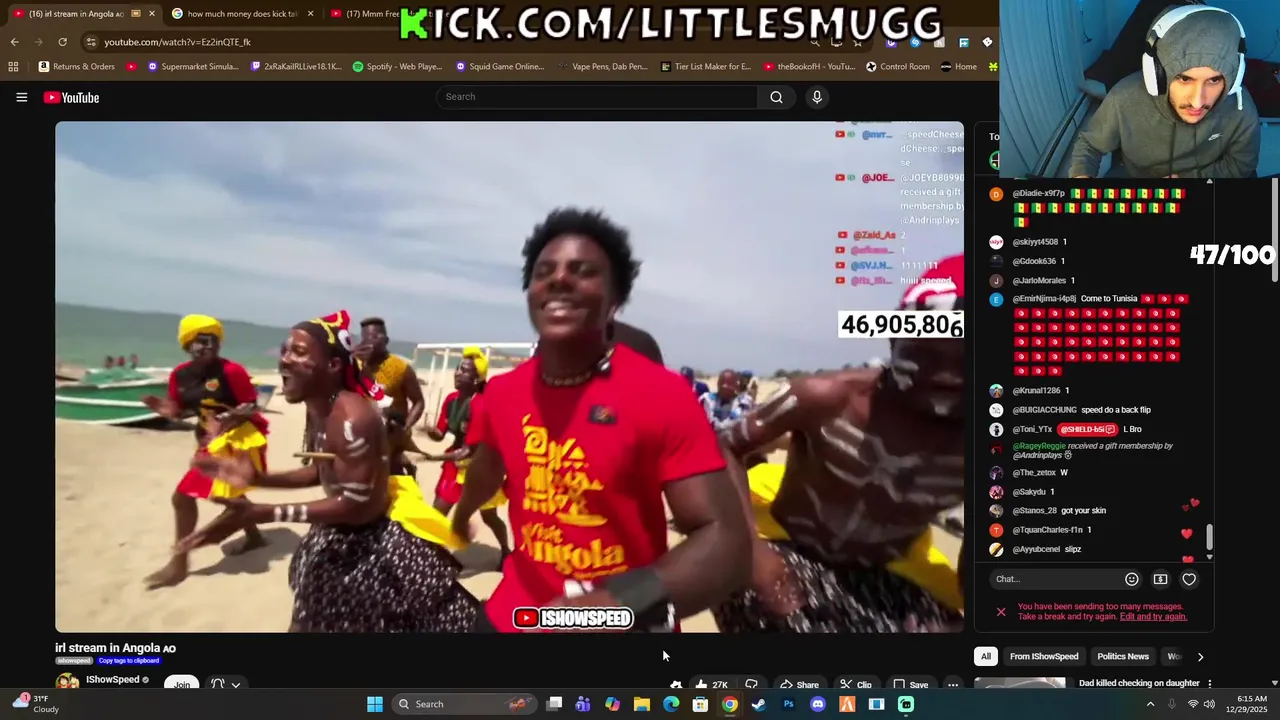
Task: Open the Squid Game Online bookmark
Action: pyautogui.click(x=500, y=67)
